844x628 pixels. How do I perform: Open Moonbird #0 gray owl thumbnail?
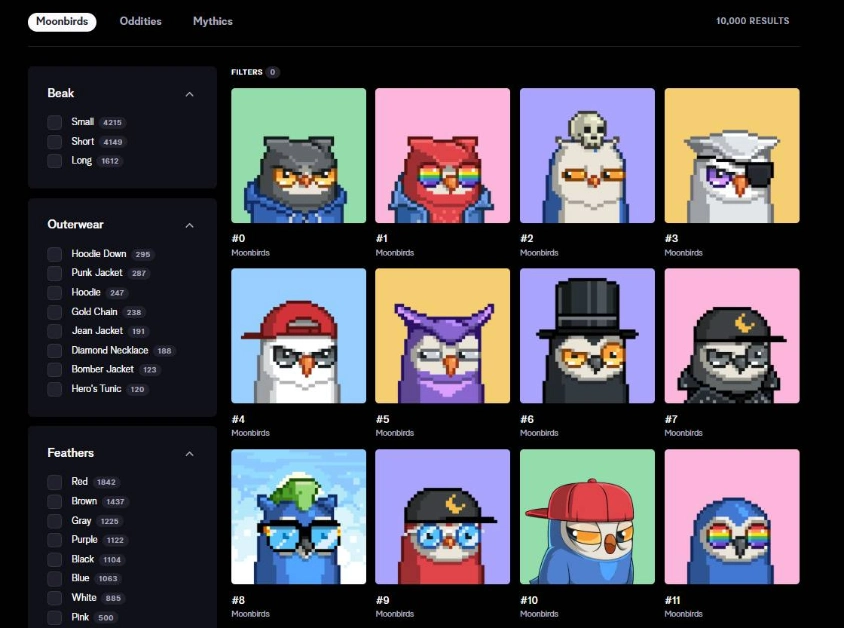coord(298,155)
